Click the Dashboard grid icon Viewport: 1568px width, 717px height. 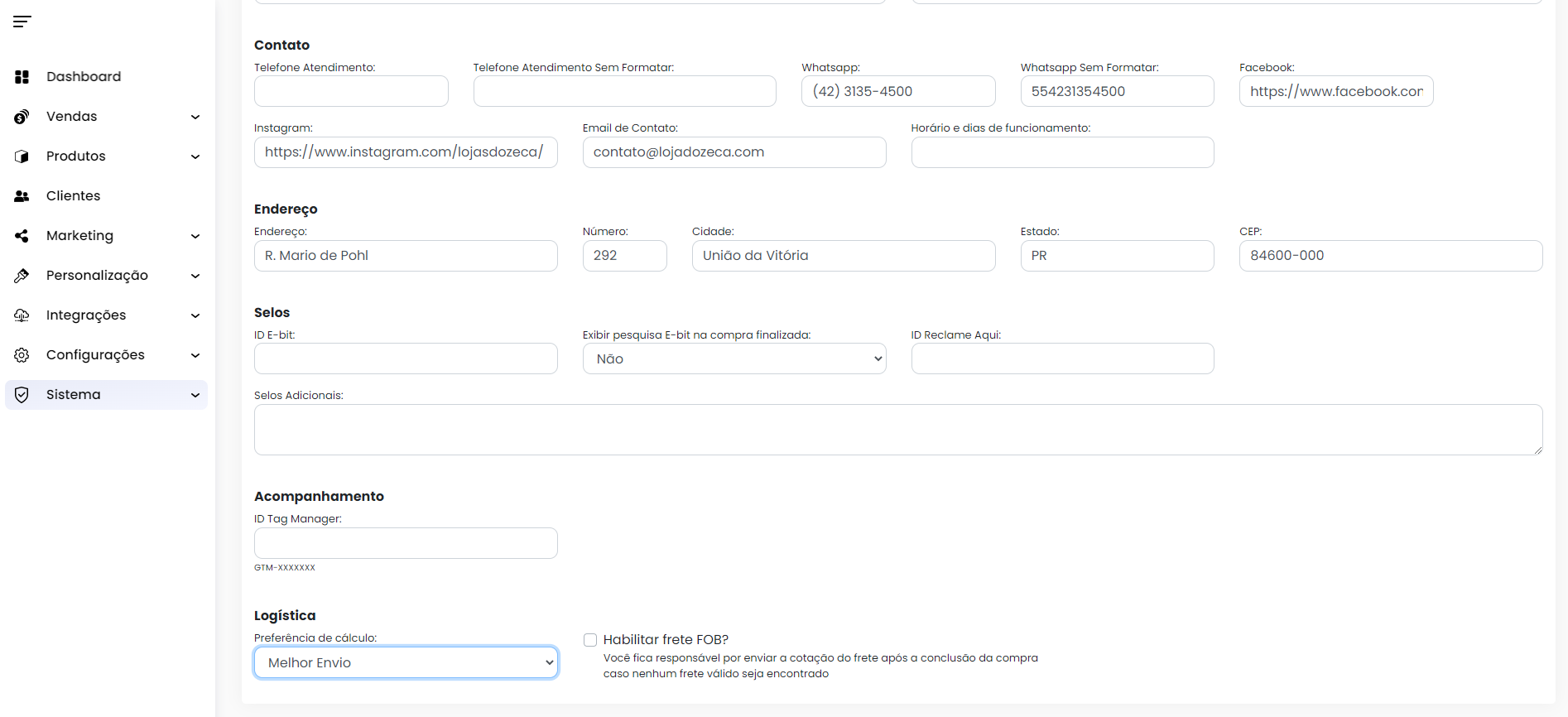(22, 77)
